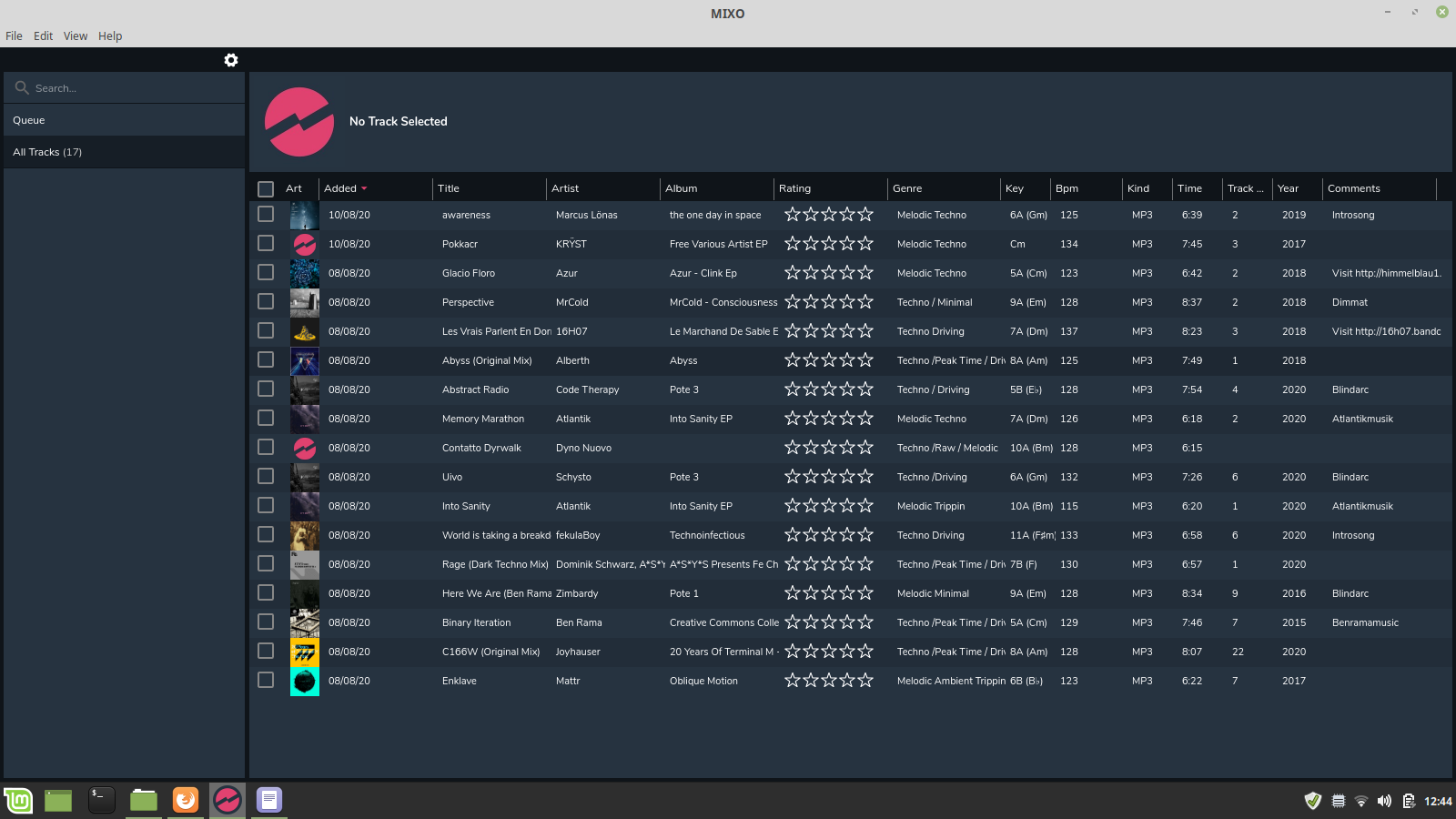1456x819 pixels.
Task: Select All Tracks (17) in the sidebar
Action: coord(47,152)
